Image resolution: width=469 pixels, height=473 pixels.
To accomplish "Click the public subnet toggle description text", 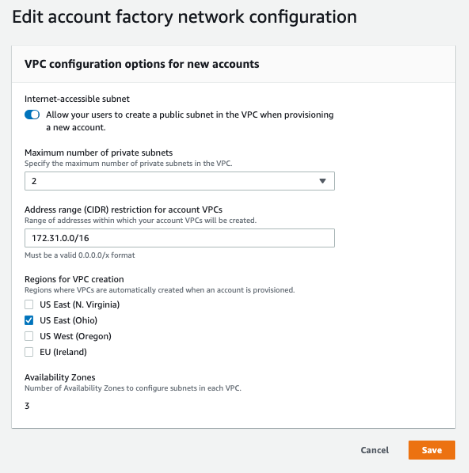I will tap(190, 121).
